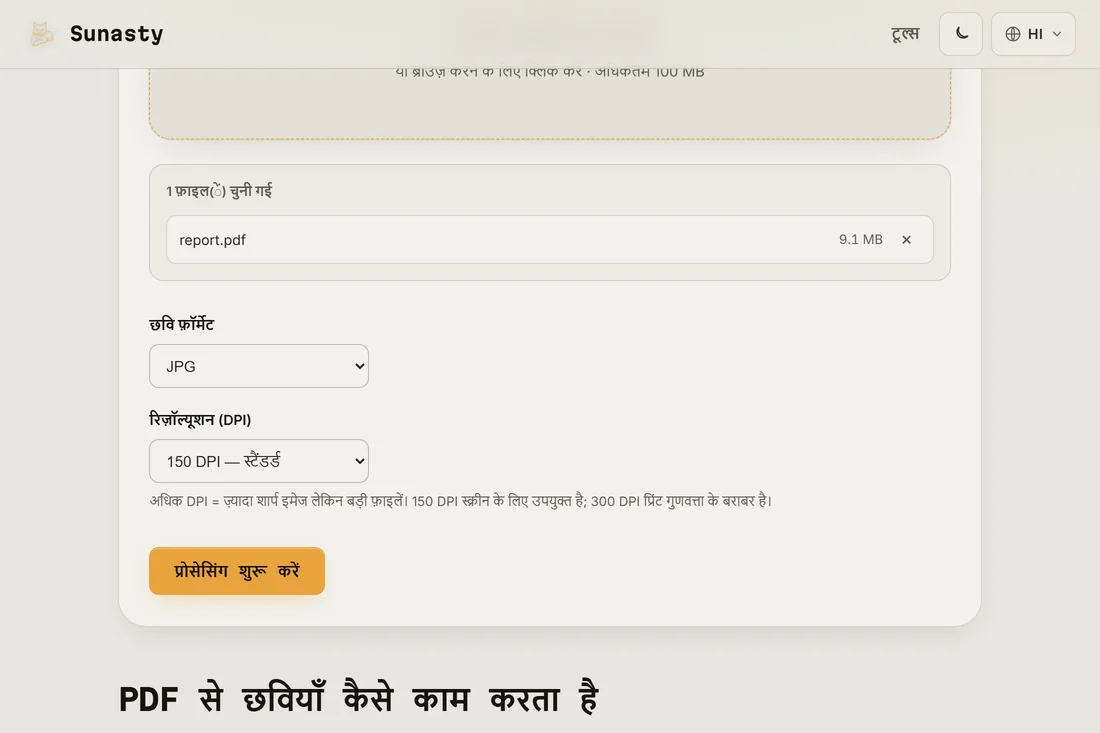The image size is (1100, 733).
Task: Remove report.pdf with the X icon
Action: click(x=906, y=240)
